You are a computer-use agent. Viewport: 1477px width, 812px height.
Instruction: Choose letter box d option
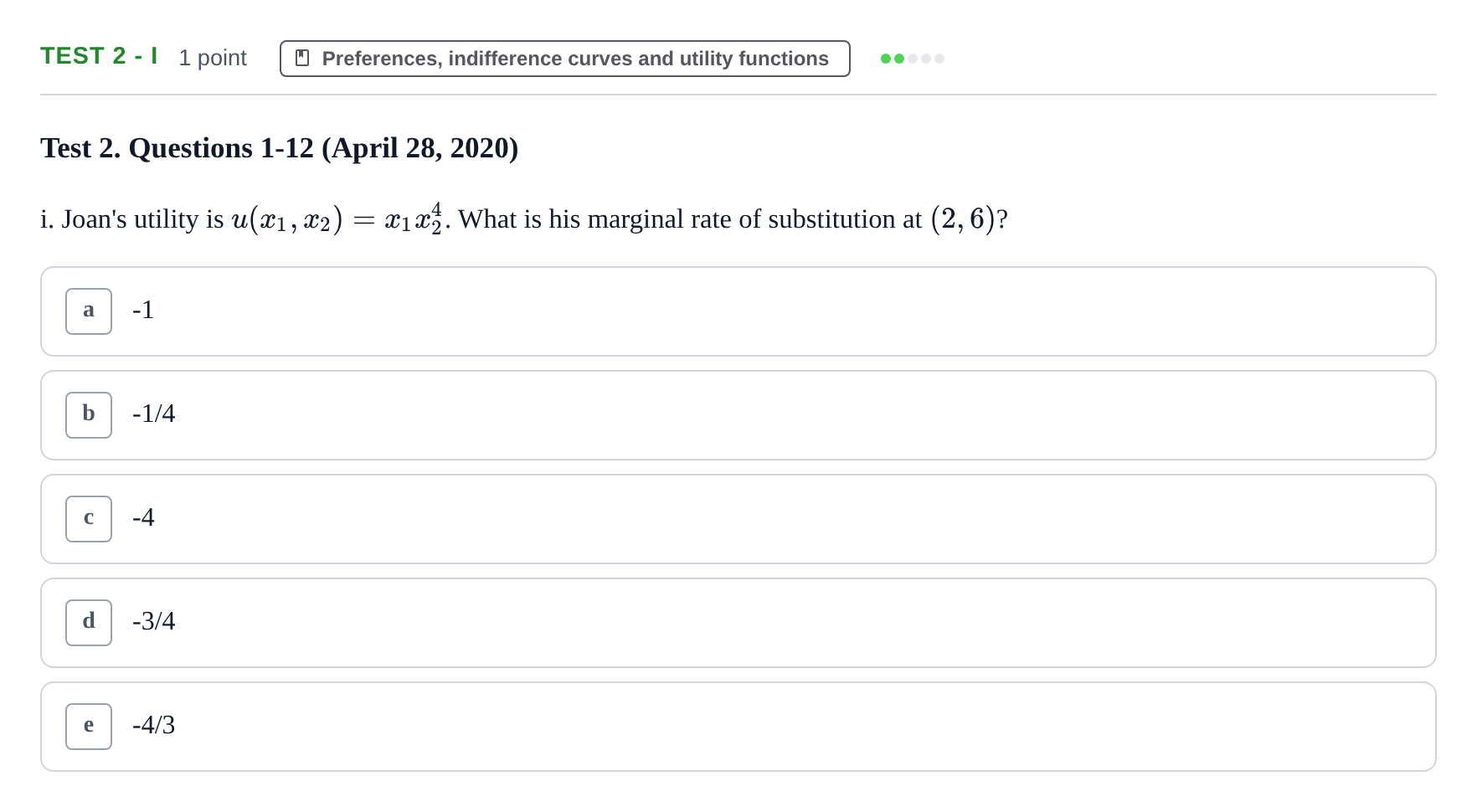click(x=89, y=623)
